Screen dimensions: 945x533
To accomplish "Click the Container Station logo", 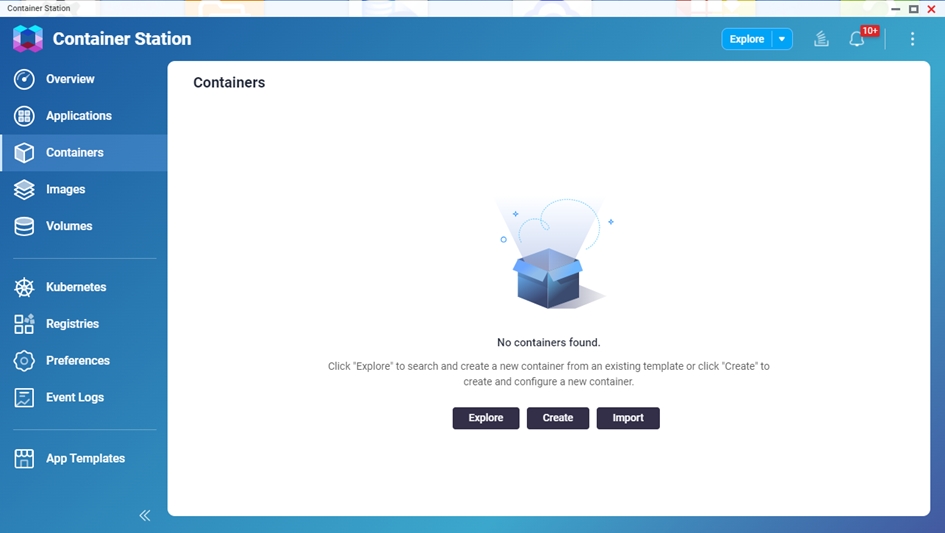I will [28, 39].
